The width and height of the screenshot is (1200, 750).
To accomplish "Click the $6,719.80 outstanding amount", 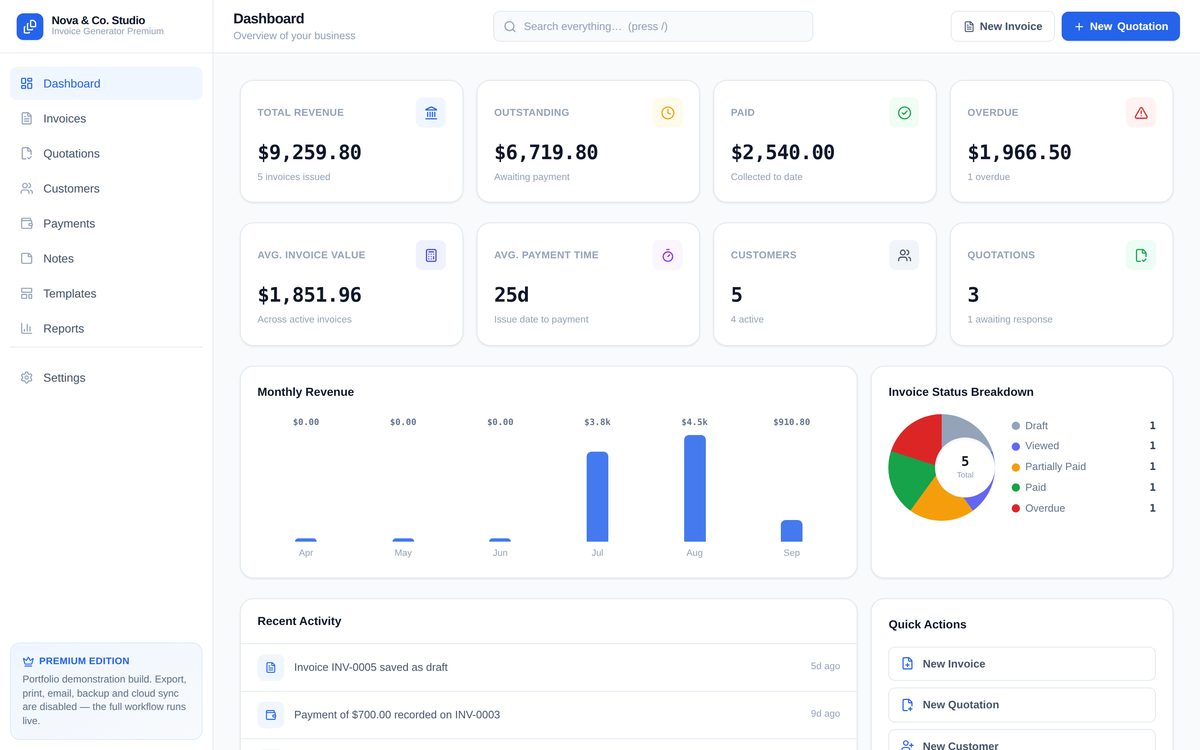I will point(546,153).
